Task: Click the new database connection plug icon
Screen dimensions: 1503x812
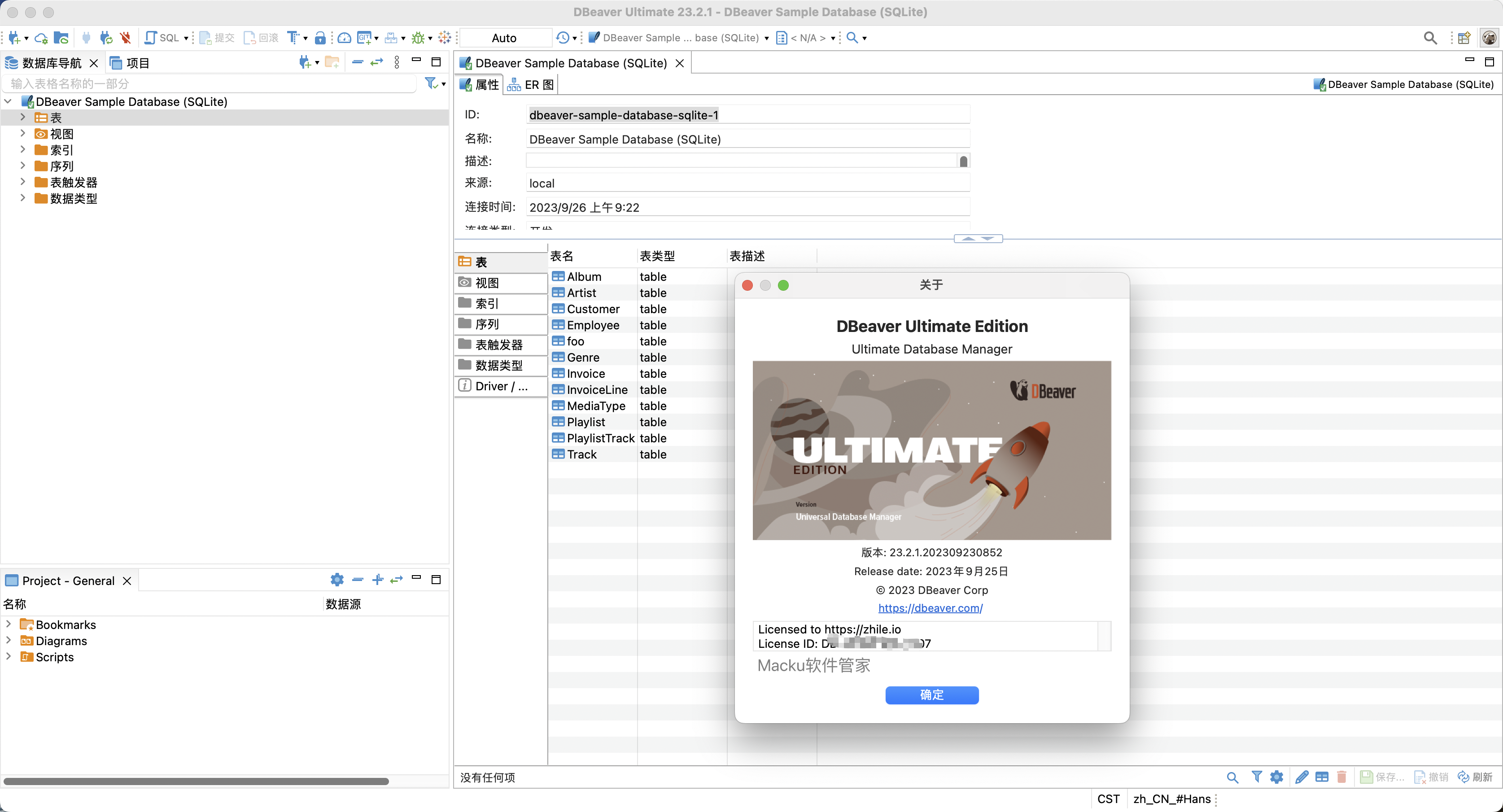Action: [15, 38]
